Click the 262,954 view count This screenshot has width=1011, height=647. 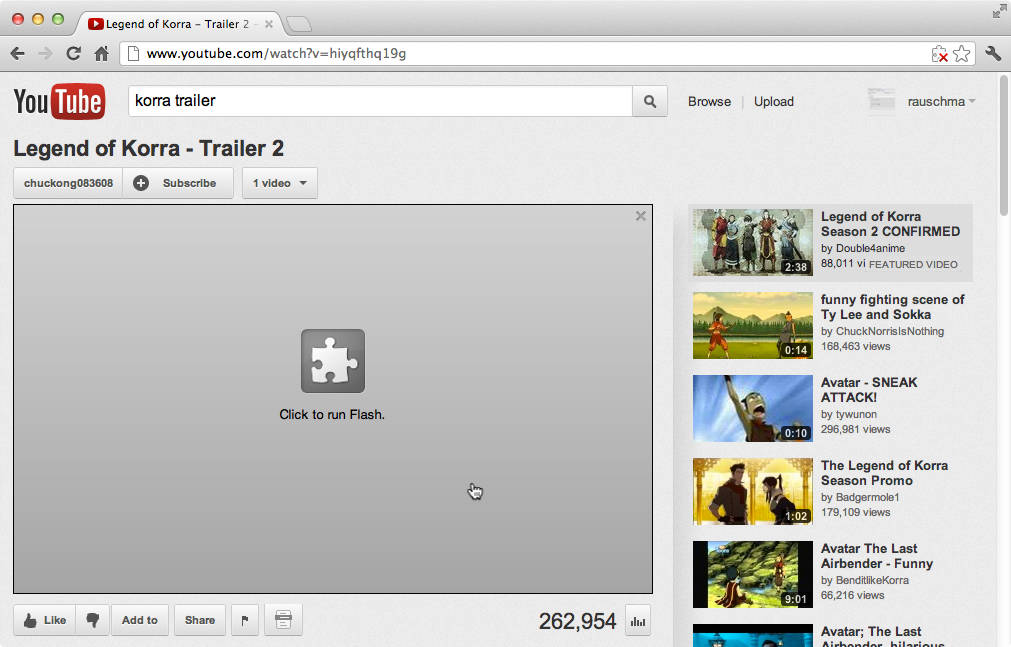[x=577, y=621]
